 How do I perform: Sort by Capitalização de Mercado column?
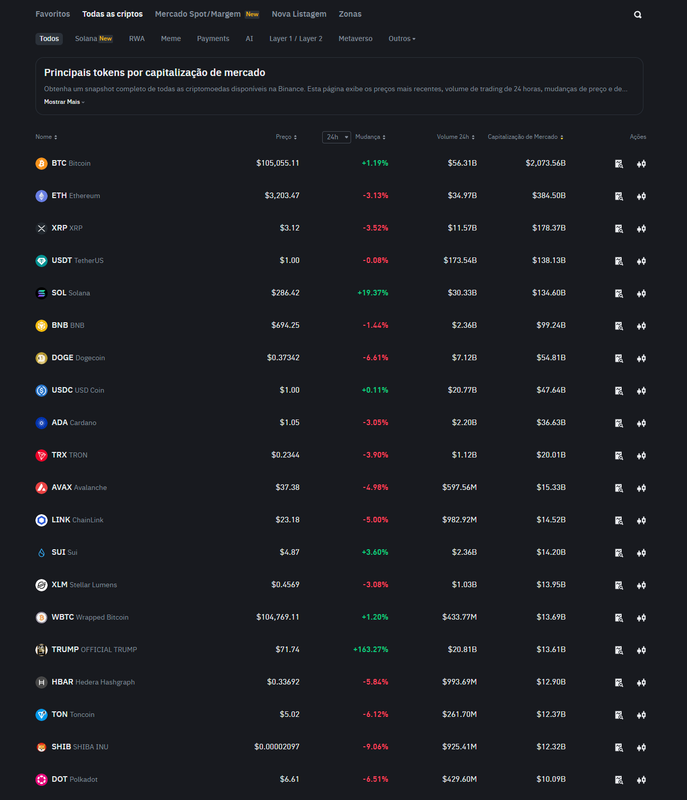tap(525, 137)
